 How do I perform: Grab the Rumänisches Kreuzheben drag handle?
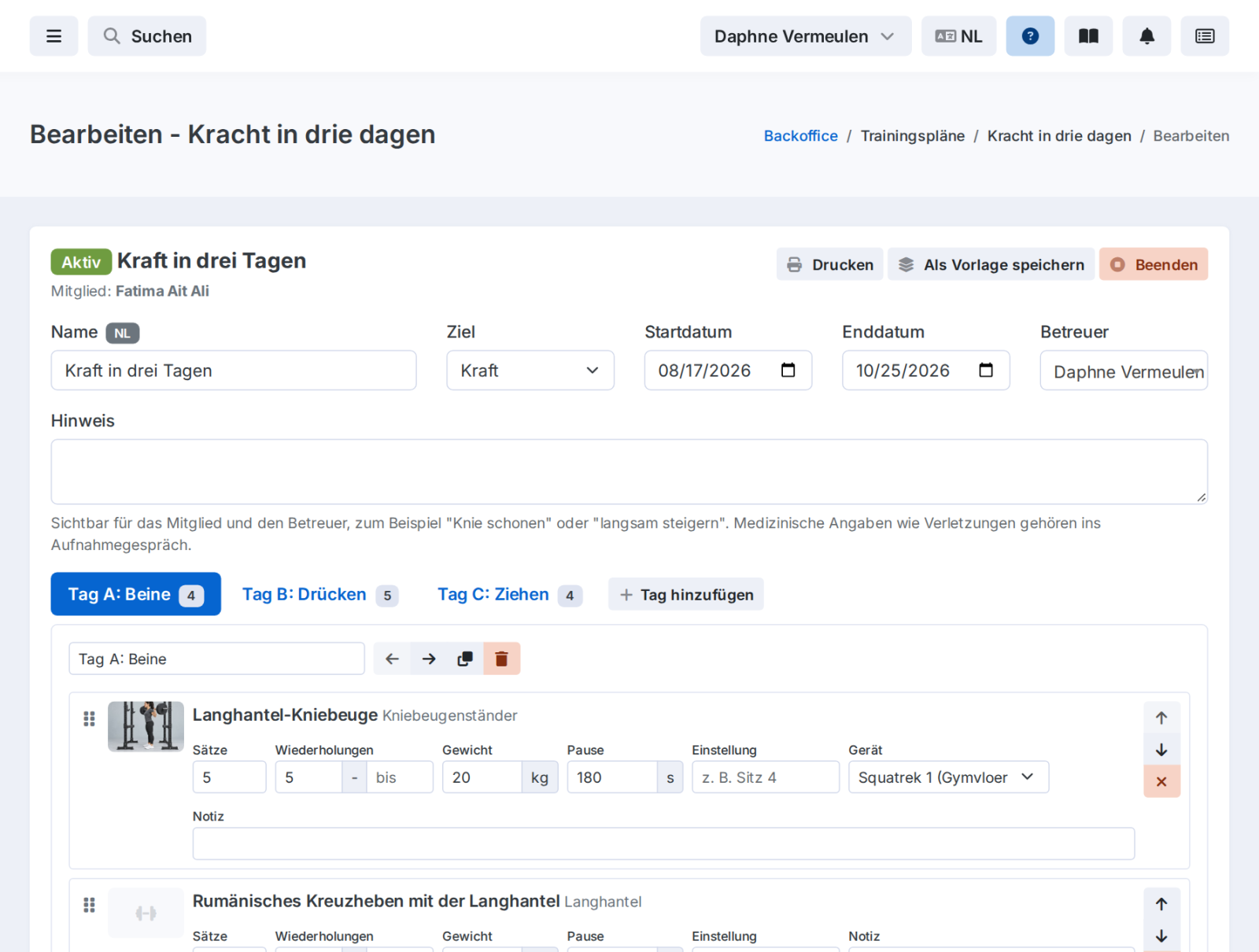point(89,905)
